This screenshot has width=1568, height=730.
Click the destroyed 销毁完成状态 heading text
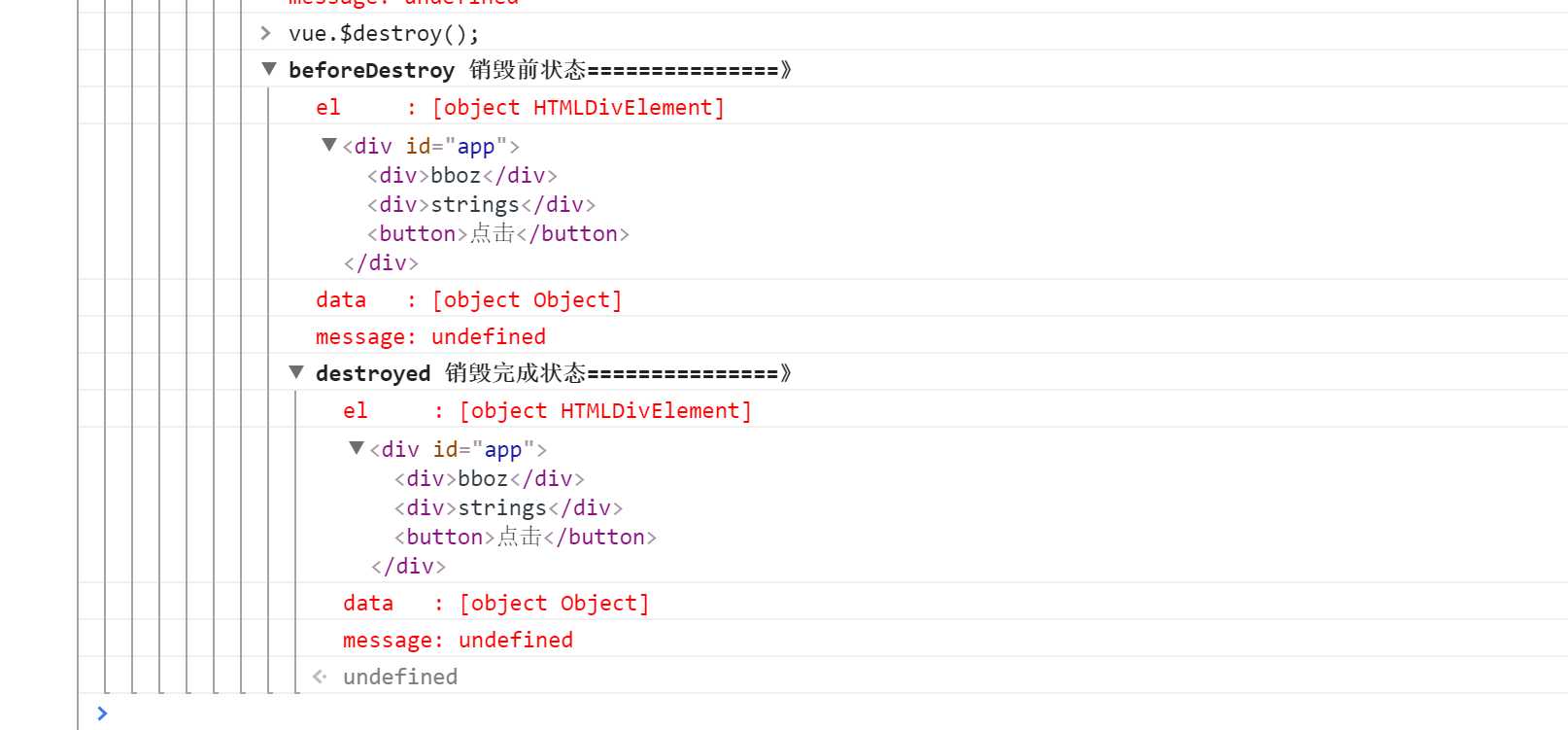[x=554, y=373]
